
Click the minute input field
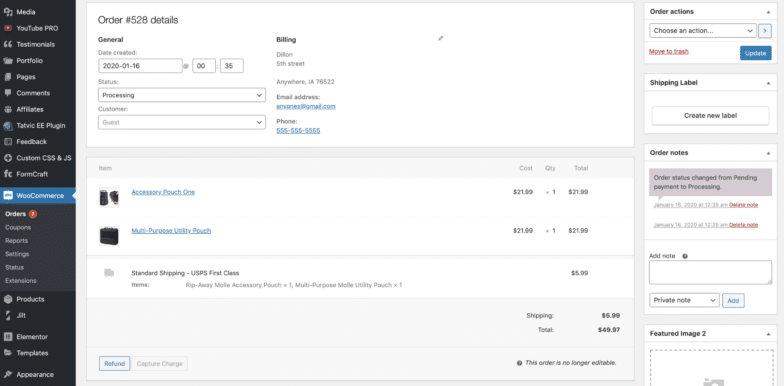tap(232, 66)
